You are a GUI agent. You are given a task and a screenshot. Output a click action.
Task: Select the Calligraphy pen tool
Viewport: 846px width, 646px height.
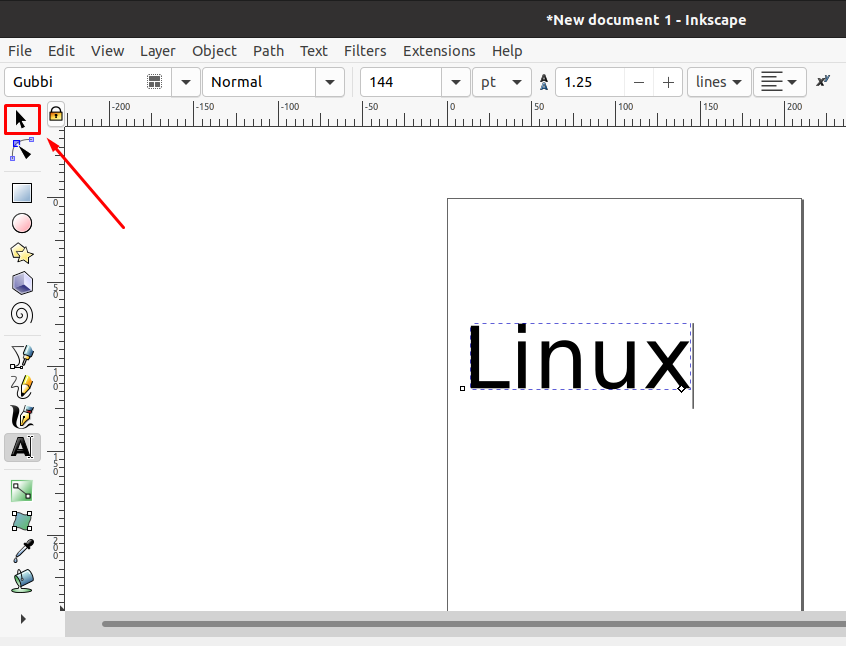[x=21, y=416]
